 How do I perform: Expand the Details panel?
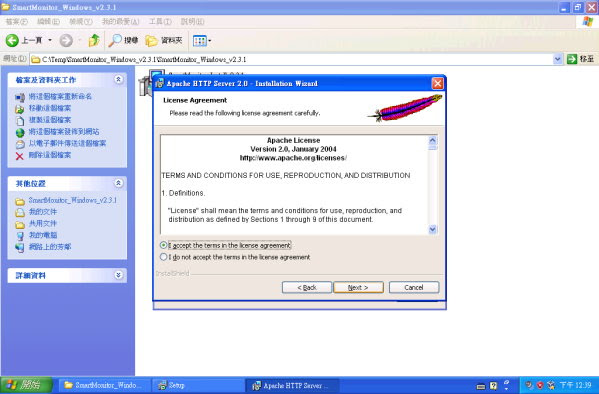tap(118, 275)
